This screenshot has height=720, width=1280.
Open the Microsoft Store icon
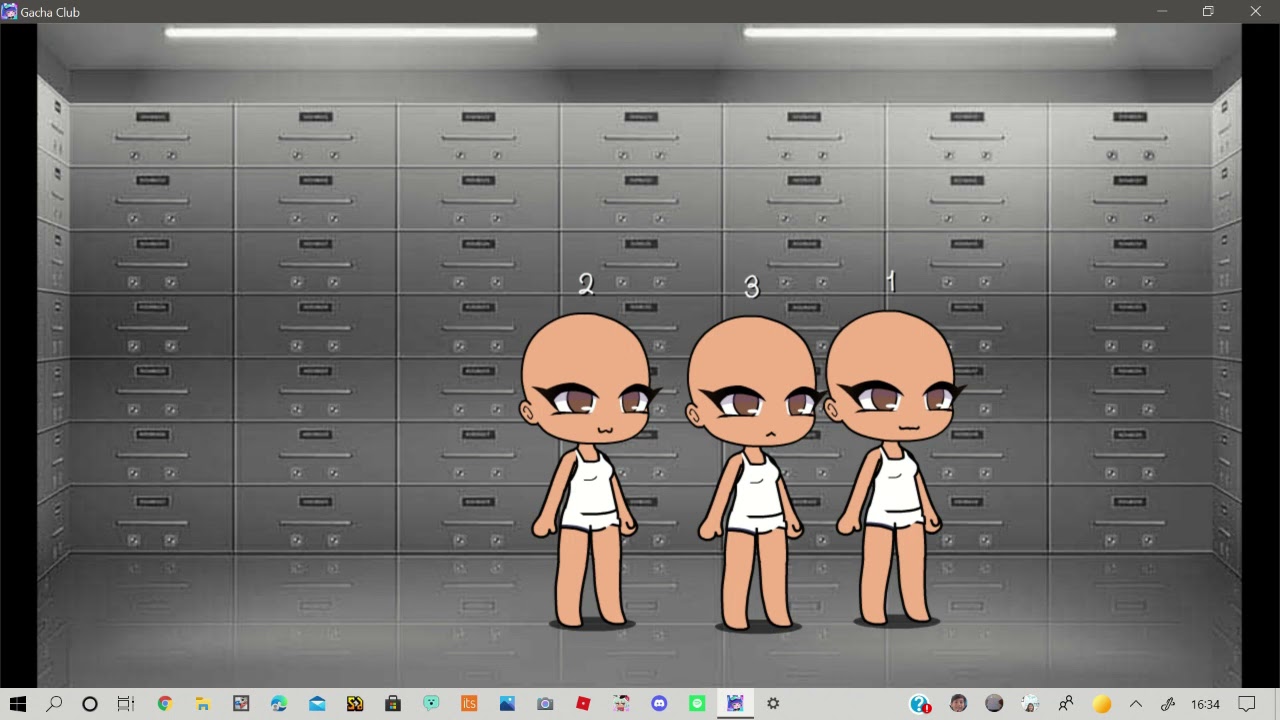coord(393,704)
